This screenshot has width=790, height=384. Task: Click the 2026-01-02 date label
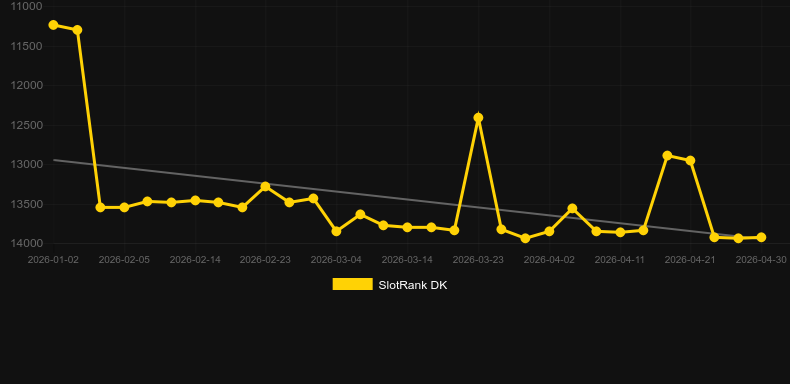coord(53,260)
